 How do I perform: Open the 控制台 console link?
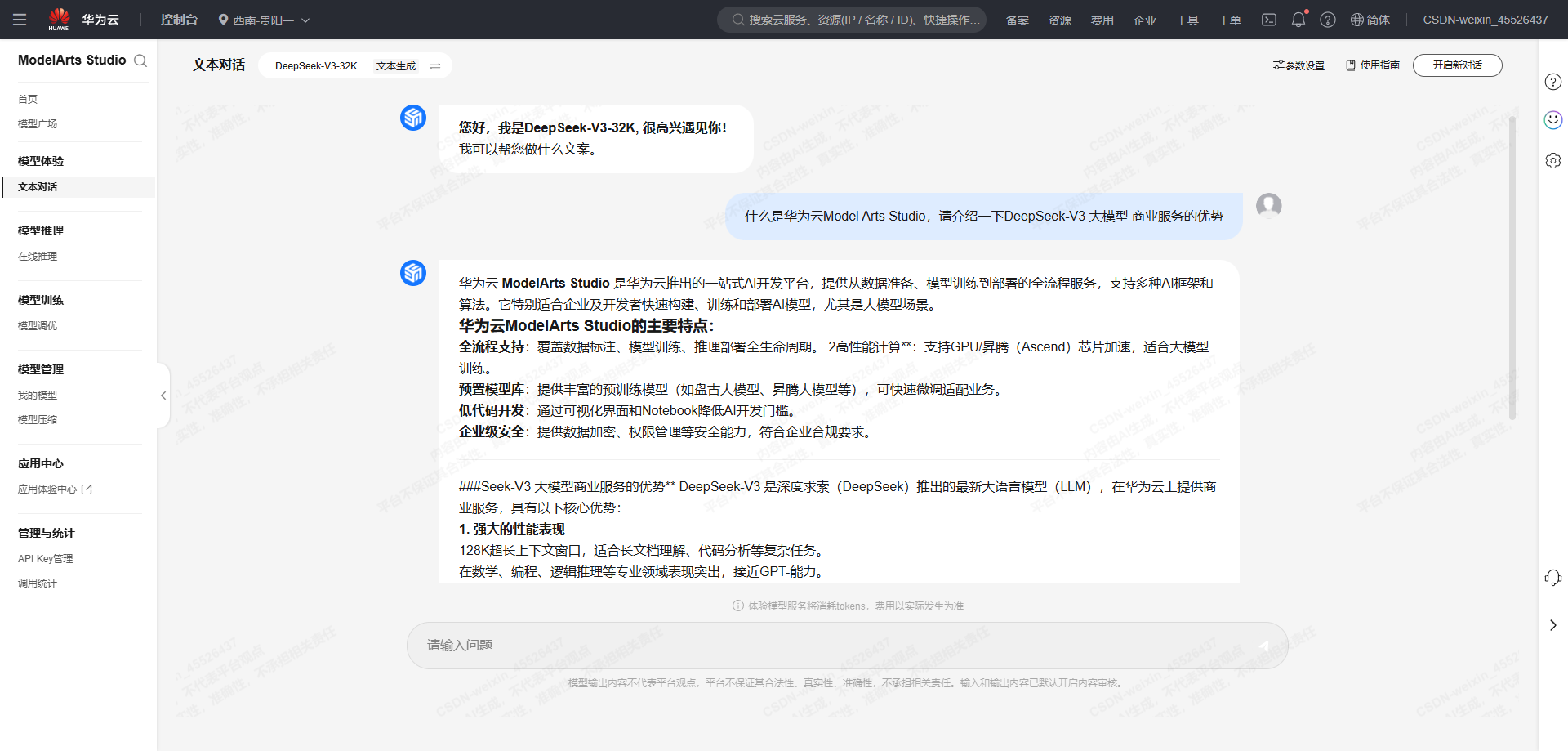tap(179, 20)
